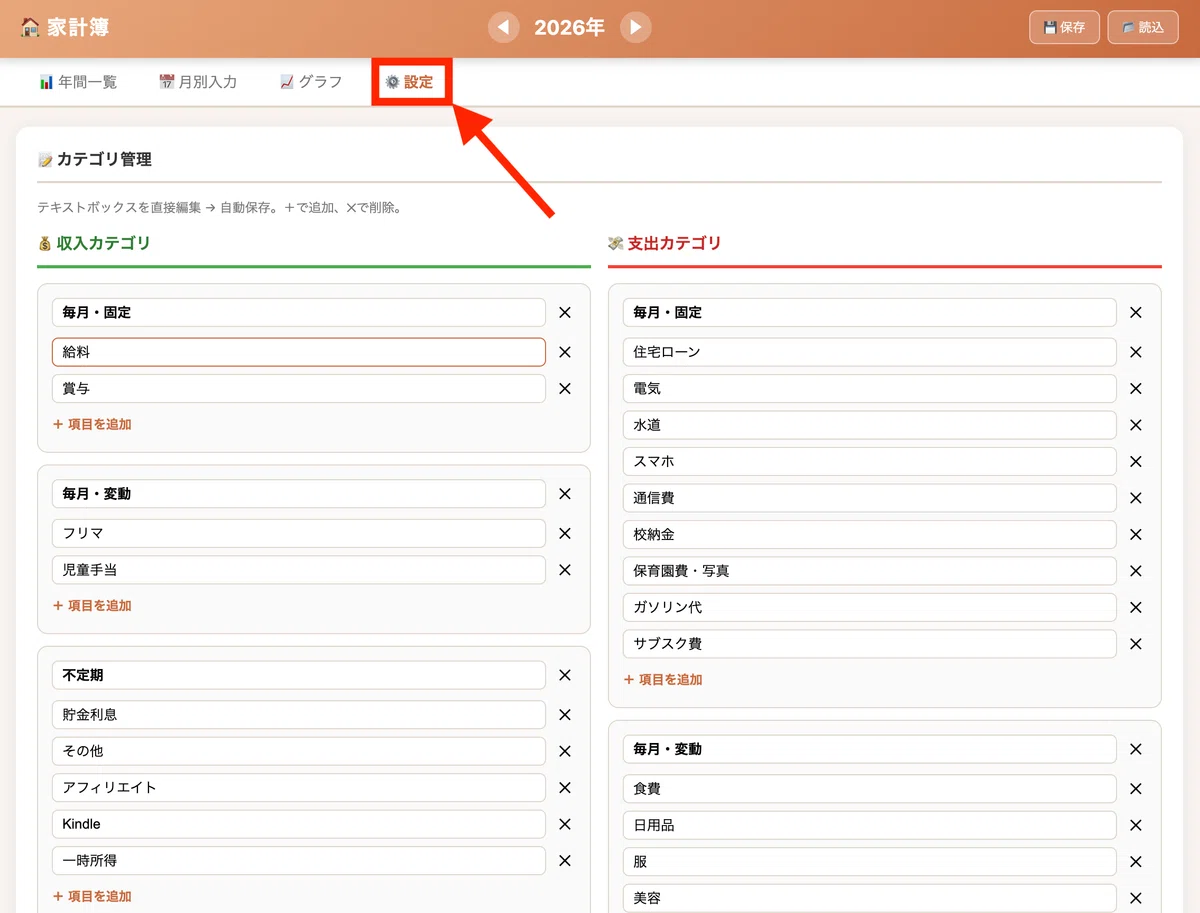Edit the 給料 text field

click(299, 352)
